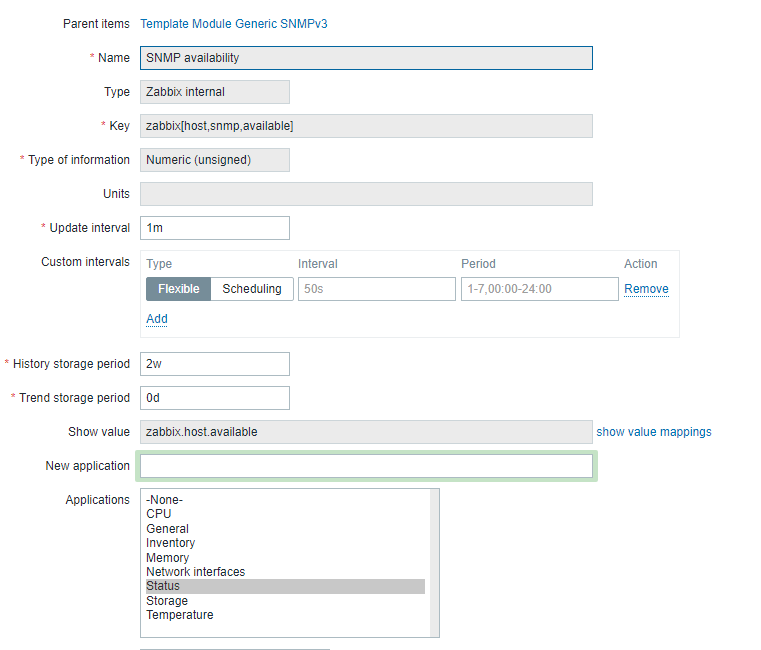Select the Flexible interval type

coord(179,289)
